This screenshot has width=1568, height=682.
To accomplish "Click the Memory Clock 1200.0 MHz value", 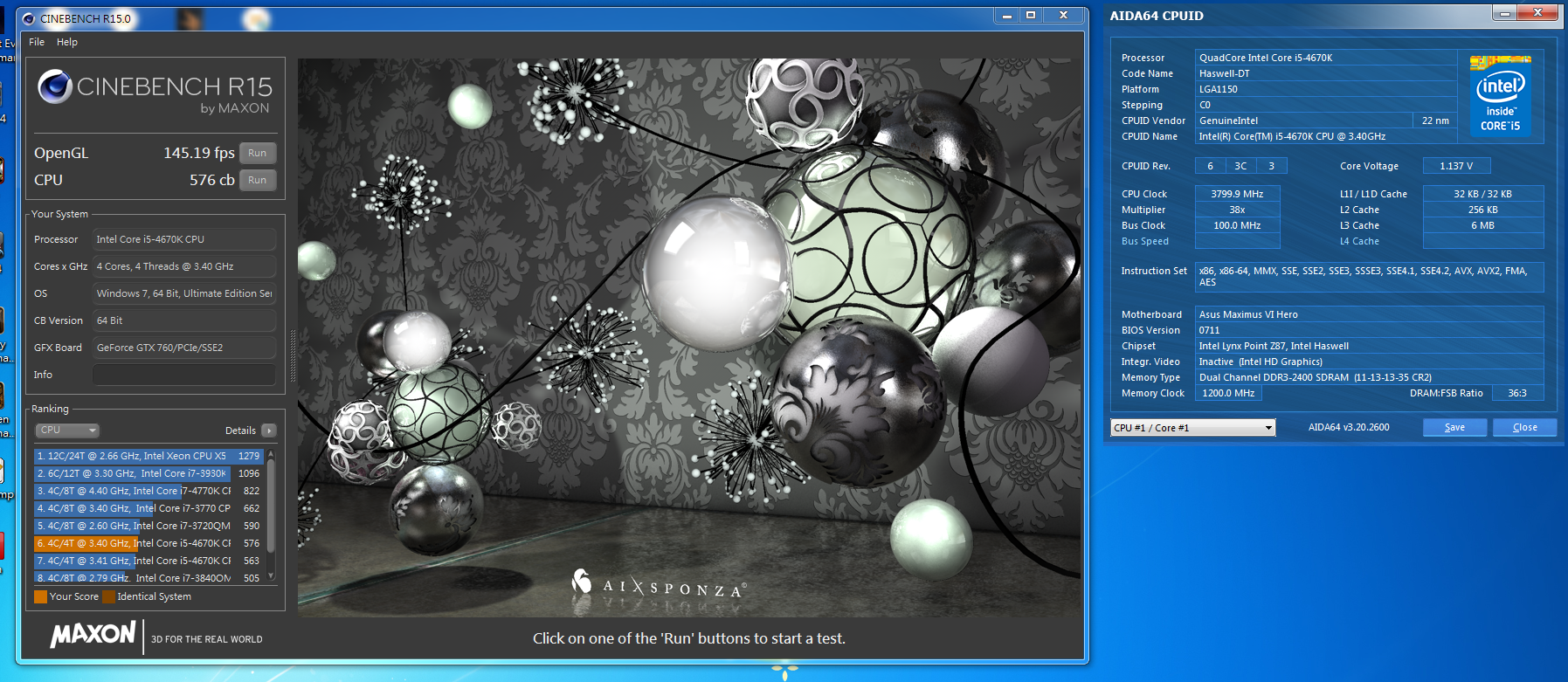I will (x=1228, y=393).
